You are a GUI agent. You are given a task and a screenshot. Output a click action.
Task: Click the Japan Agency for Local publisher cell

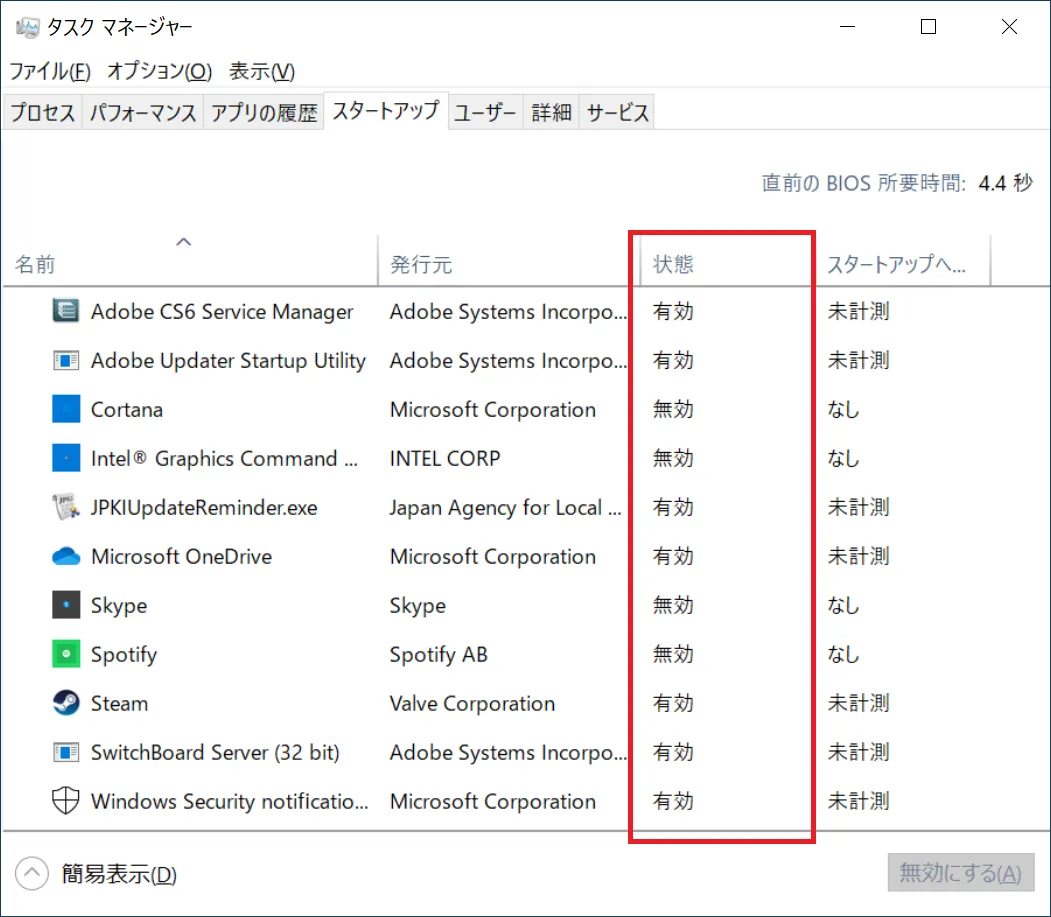pyautogui.click(x=506, y=508)
